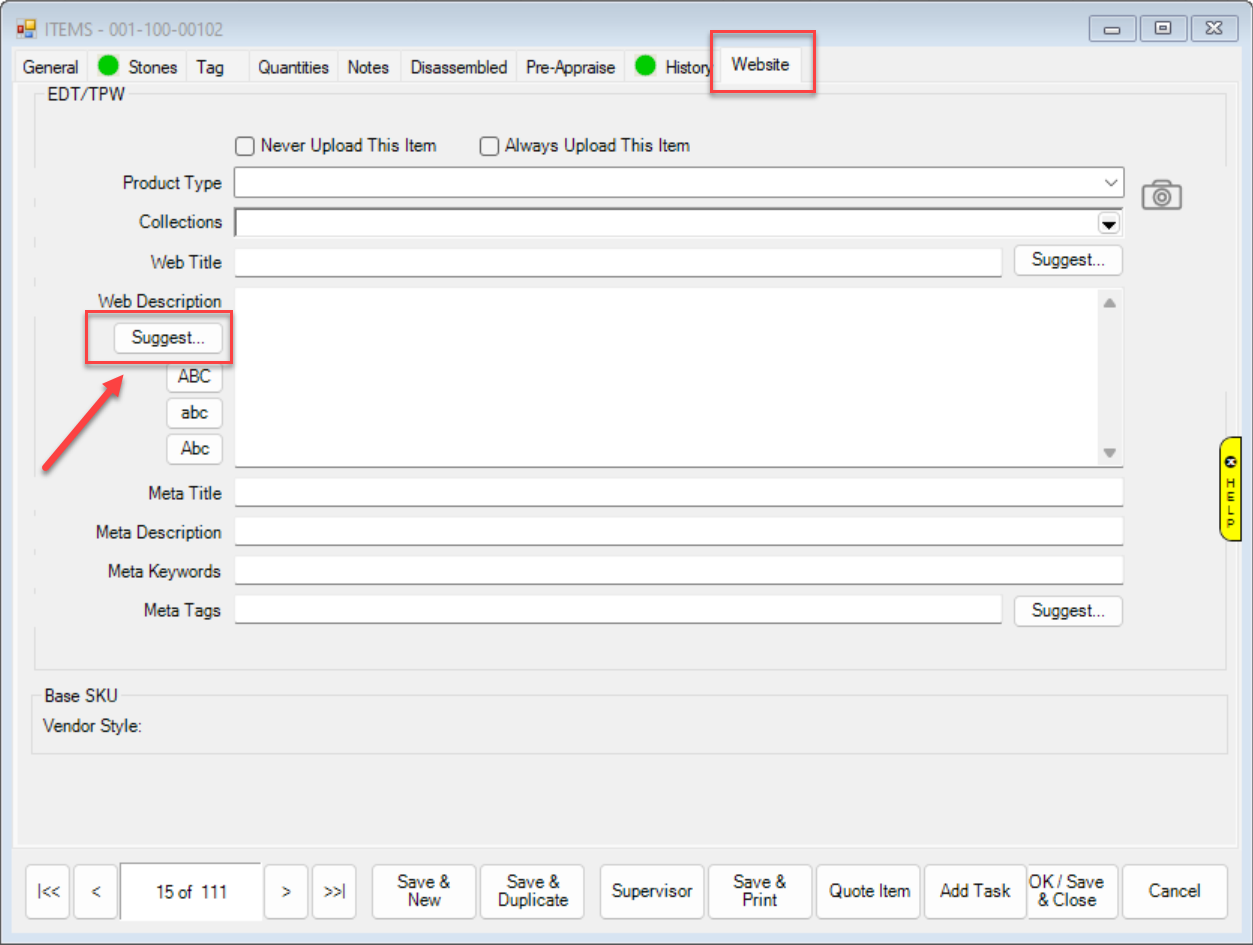This screenshot has height=945, width=1253.
Task: Jump to last record with >>| button
Action: point(335,891)
